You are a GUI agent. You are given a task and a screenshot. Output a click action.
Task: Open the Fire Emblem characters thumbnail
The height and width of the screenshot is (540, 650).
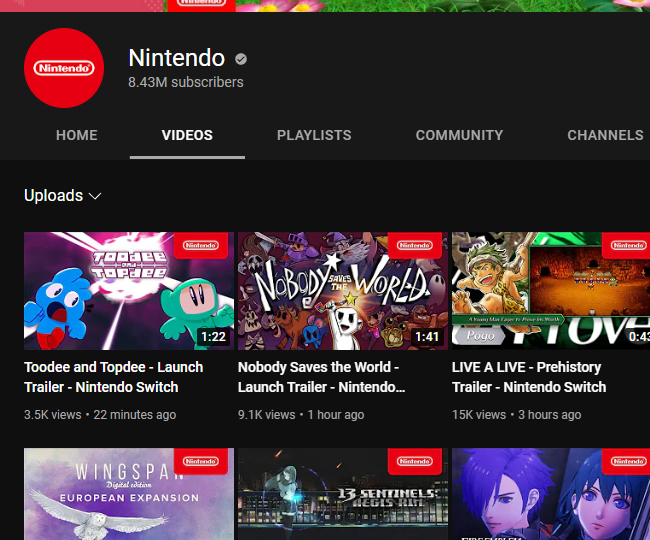(x=551, y=494)
